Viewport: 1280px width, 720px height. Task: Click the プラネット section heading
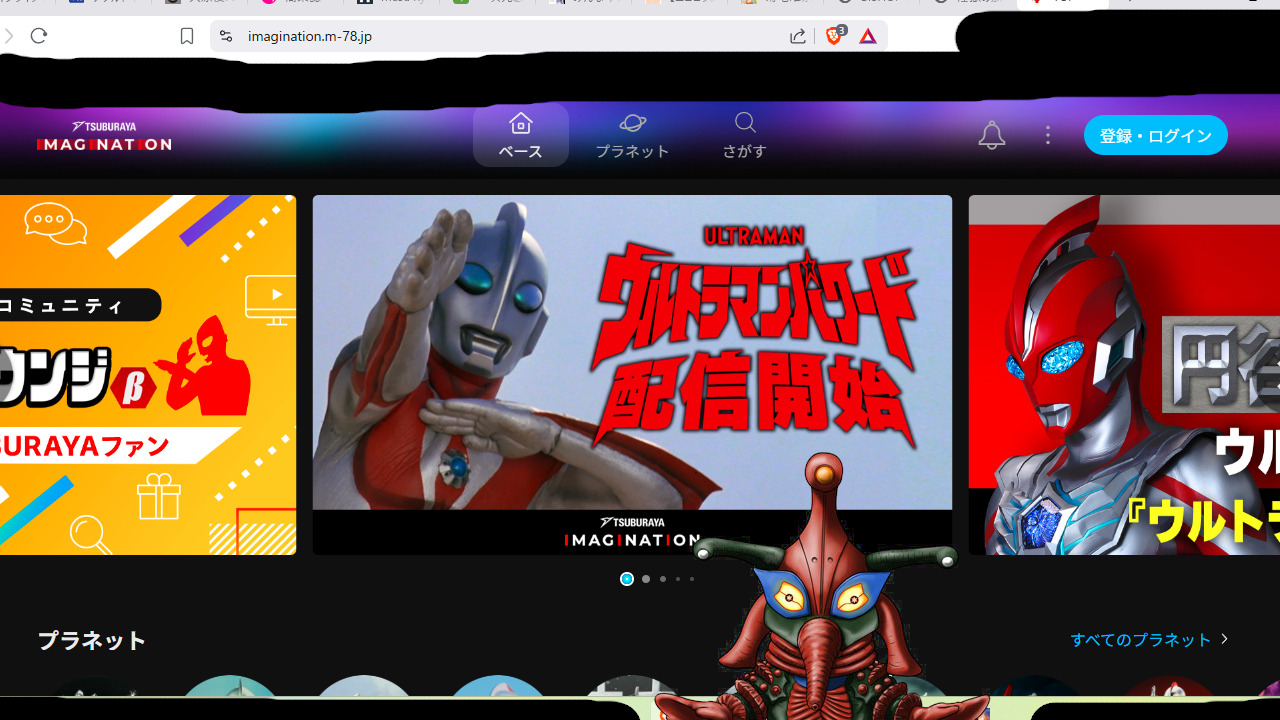(x=92, y=640)
